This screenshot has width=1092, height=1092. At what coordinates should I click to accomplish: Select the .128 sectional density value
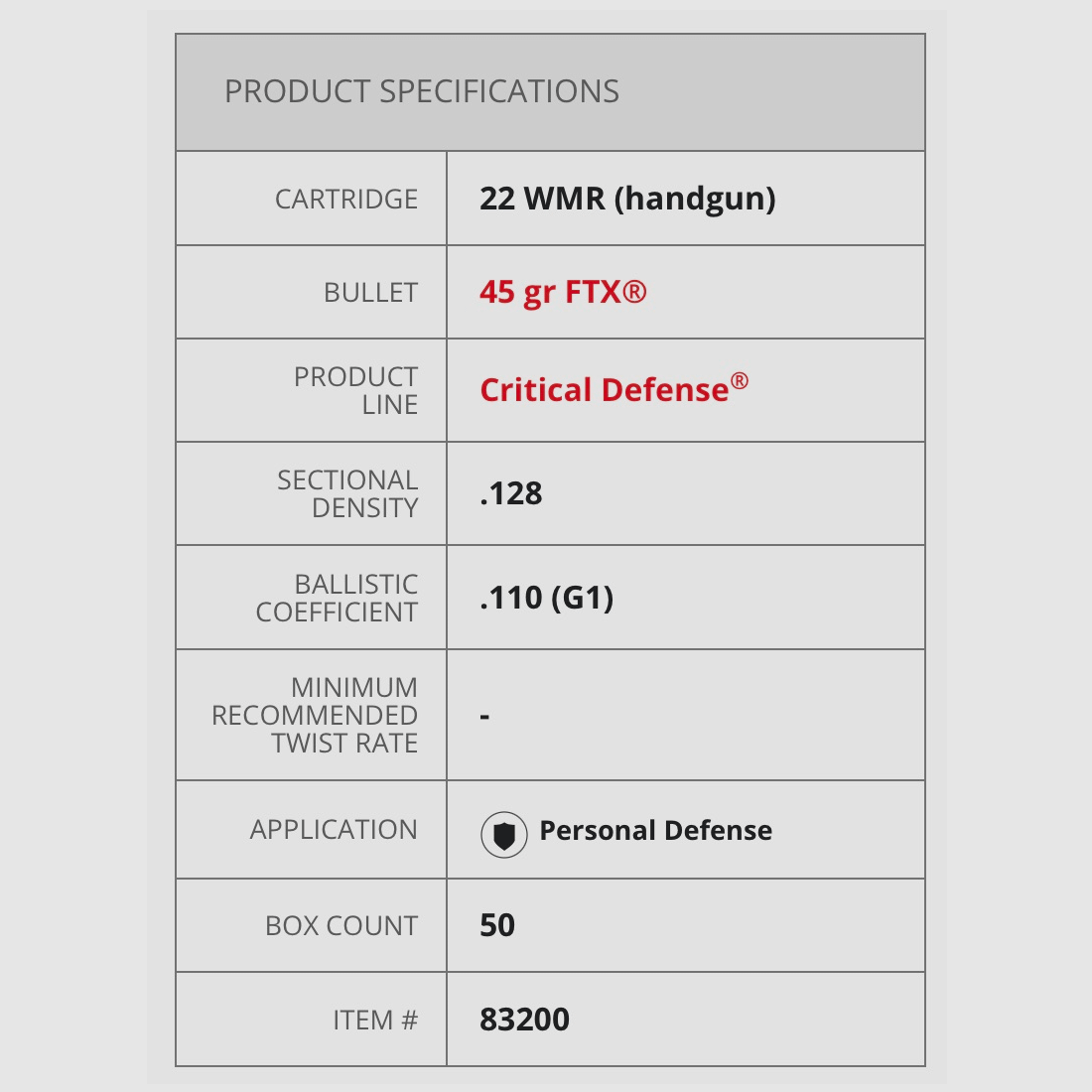[511, 493]
